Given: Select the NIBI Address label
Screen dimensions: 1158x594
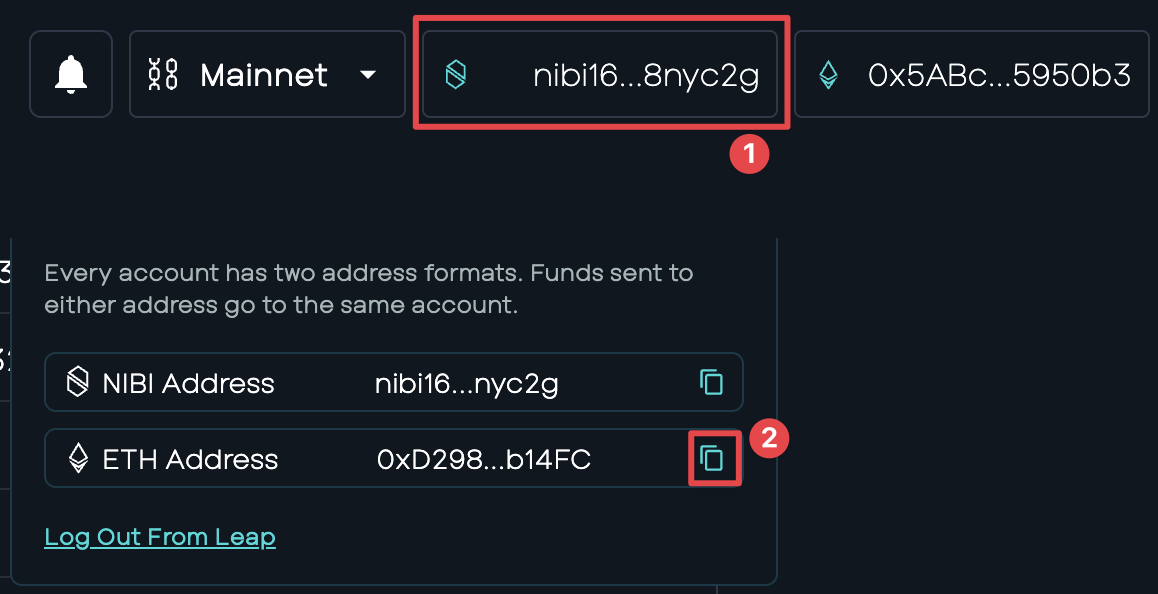Looking at the screenshot, I should pyautogui.click(x=188, y=383).
